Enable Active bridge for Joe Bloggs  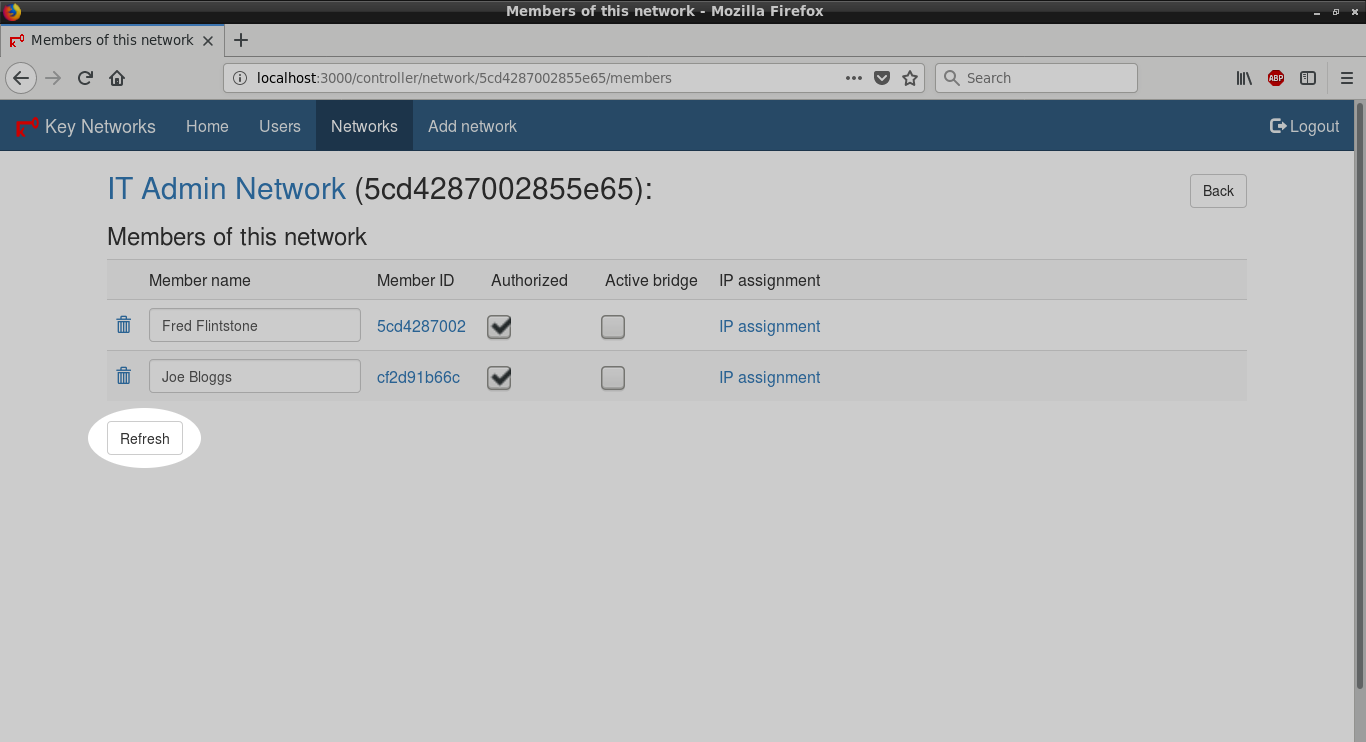[x=613, y=377]
